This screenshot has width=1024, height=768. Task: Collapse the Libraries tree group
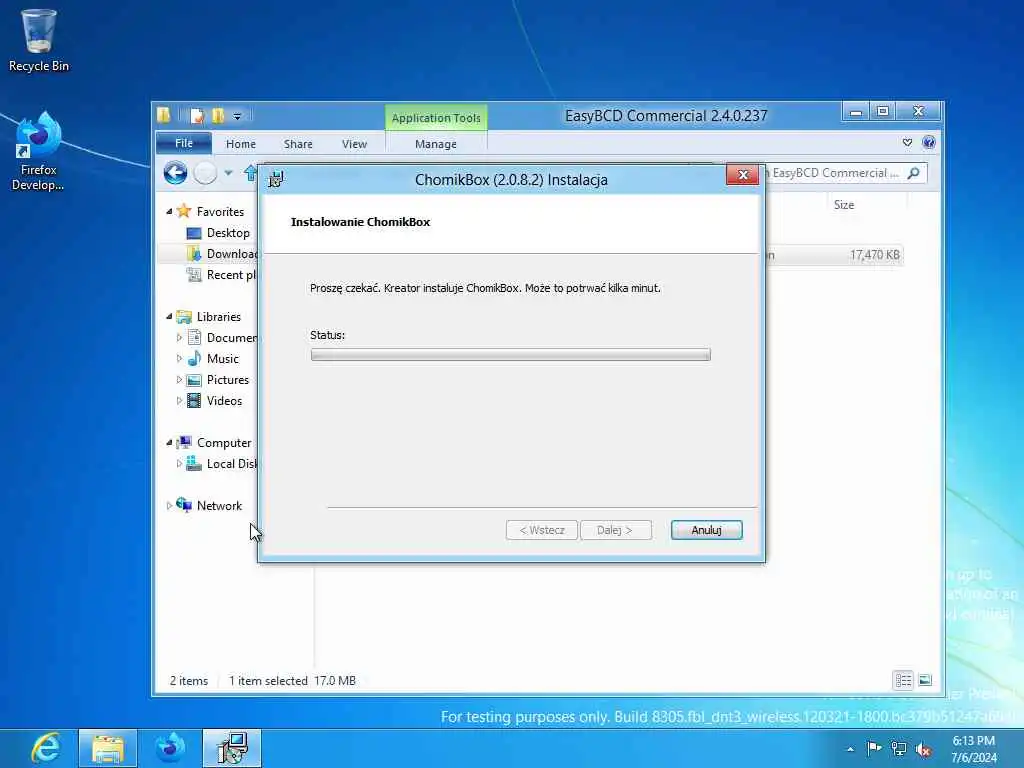coord(169,317)
